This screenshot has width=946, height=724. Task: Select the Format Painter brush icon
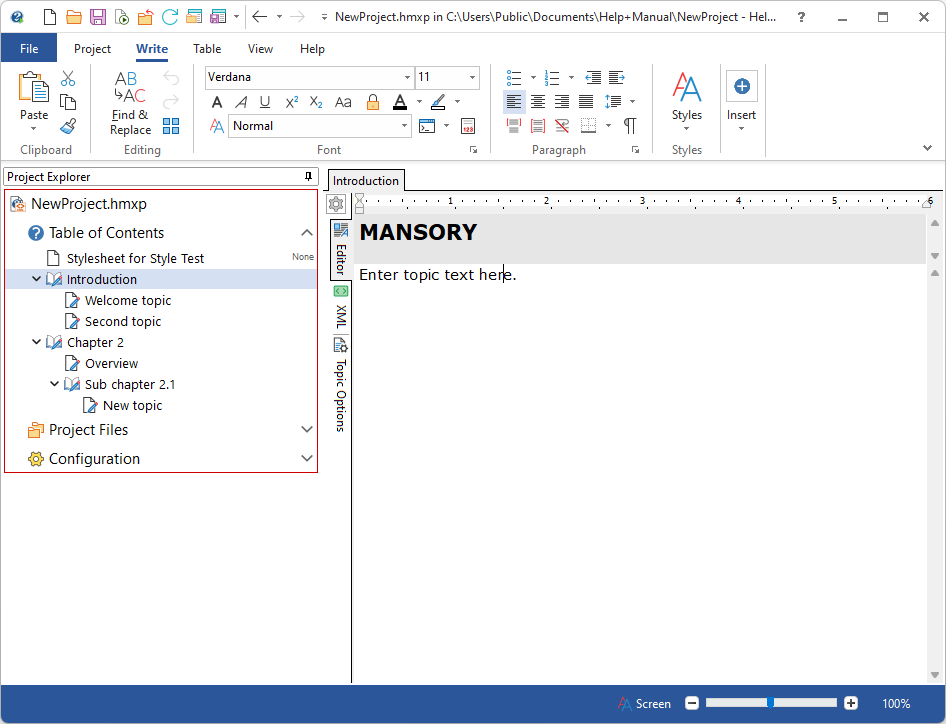click(x=68, y=126)
